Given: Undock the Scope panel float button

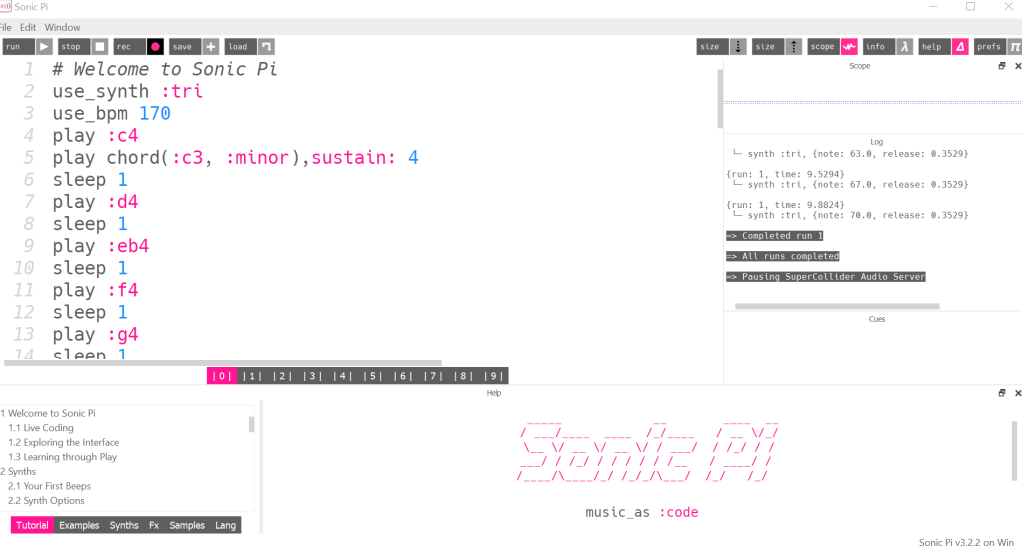Looking at the screenshot, I should (x=1002, y=66).
